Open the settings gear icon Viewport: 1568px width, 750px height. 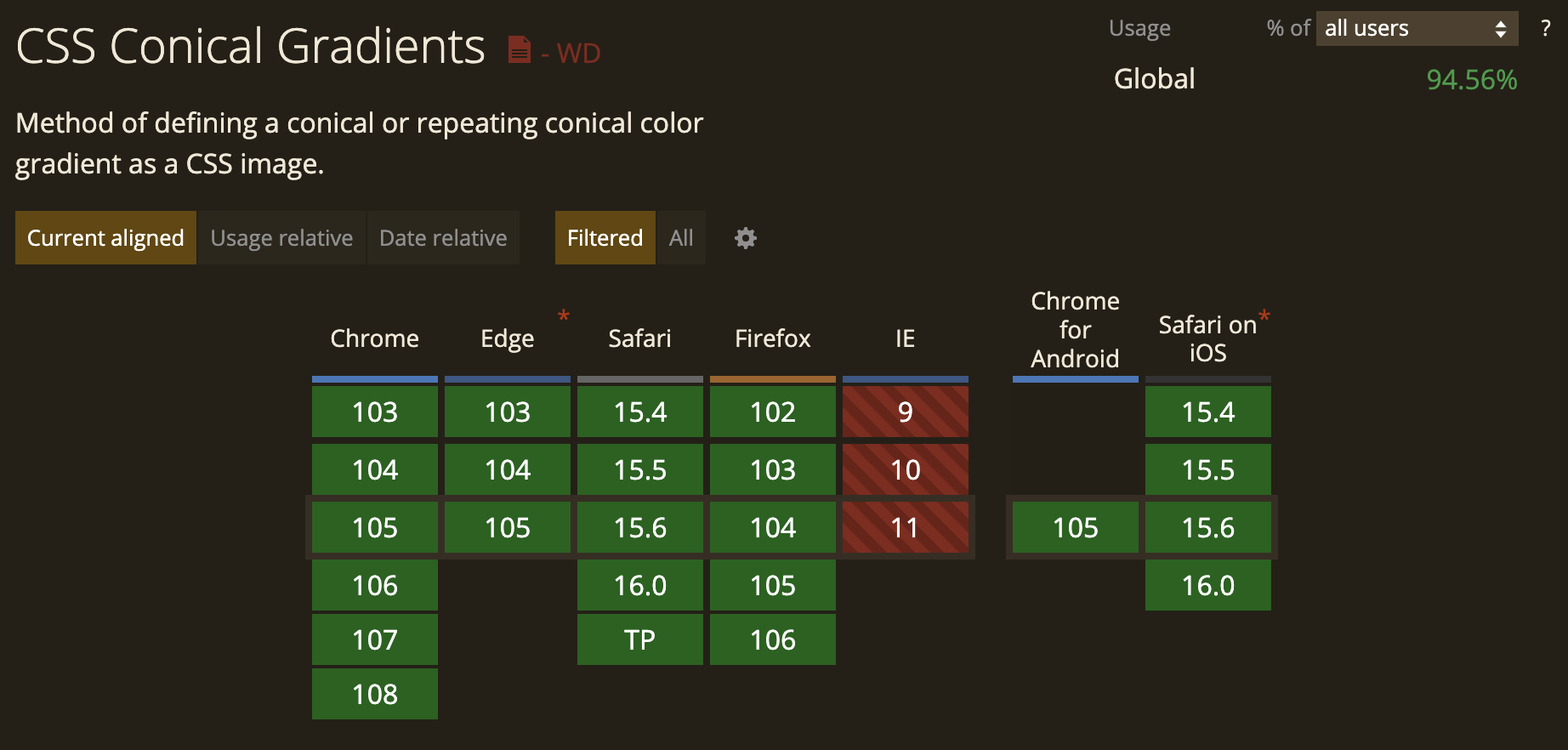pyautogui.click(x=746, y=238)
